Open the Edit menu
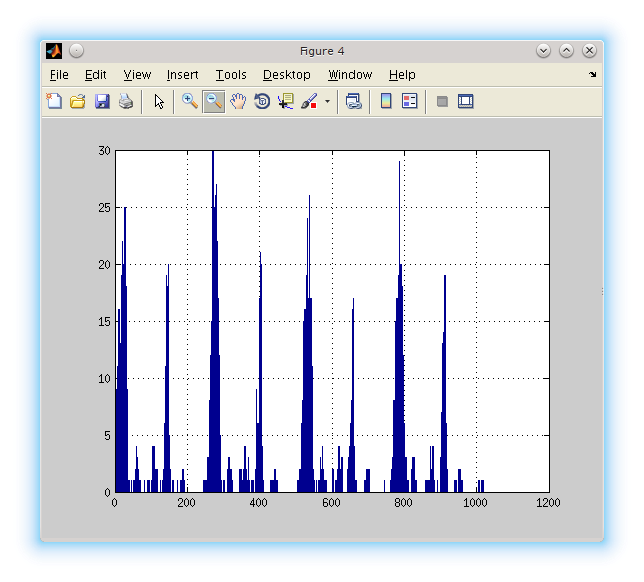The width and height of the screenshot is (644, 582). 95,75
